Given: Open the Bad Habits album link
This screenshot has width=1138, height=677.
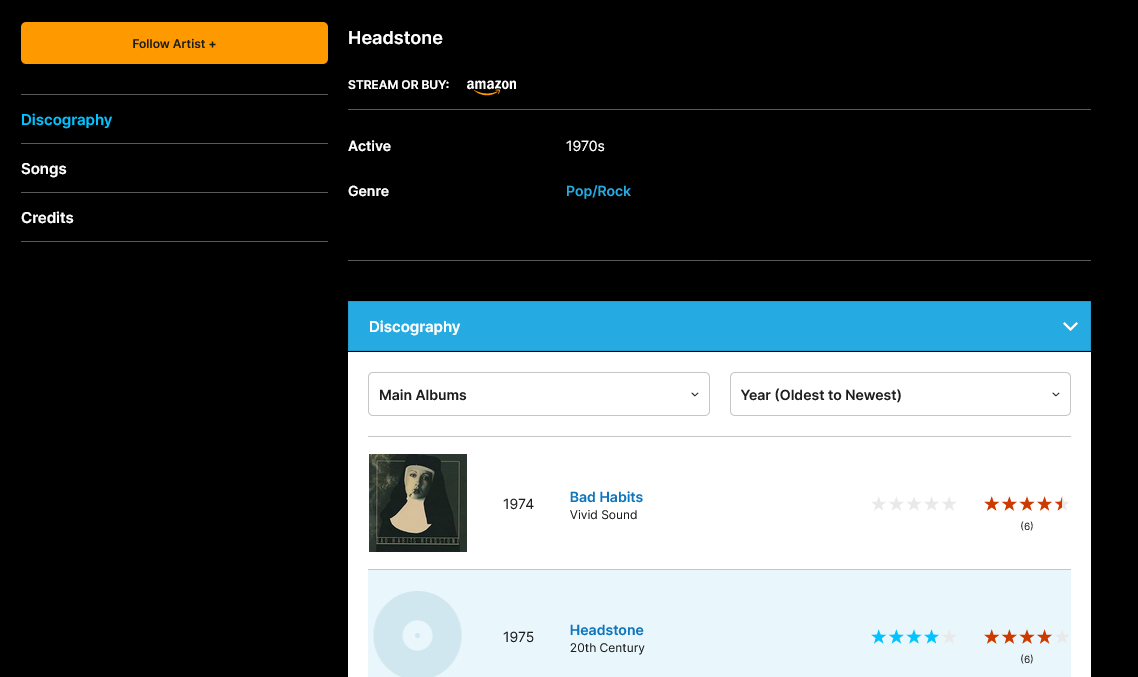Looking at the screenshot, I should (x=606, y=497).
